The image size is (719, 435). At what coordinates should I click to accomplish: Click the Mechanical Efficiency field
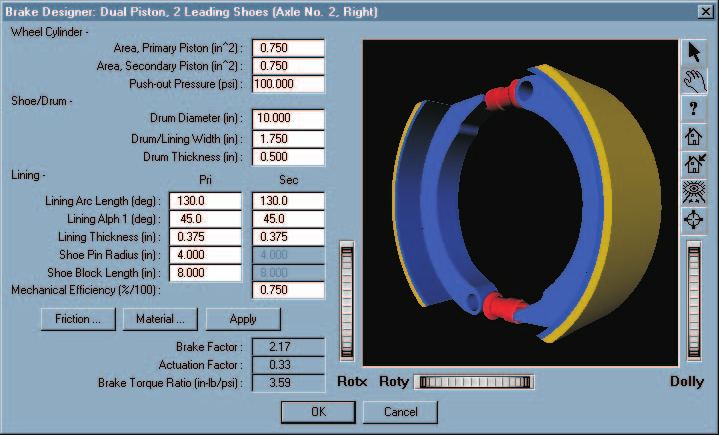288,290
